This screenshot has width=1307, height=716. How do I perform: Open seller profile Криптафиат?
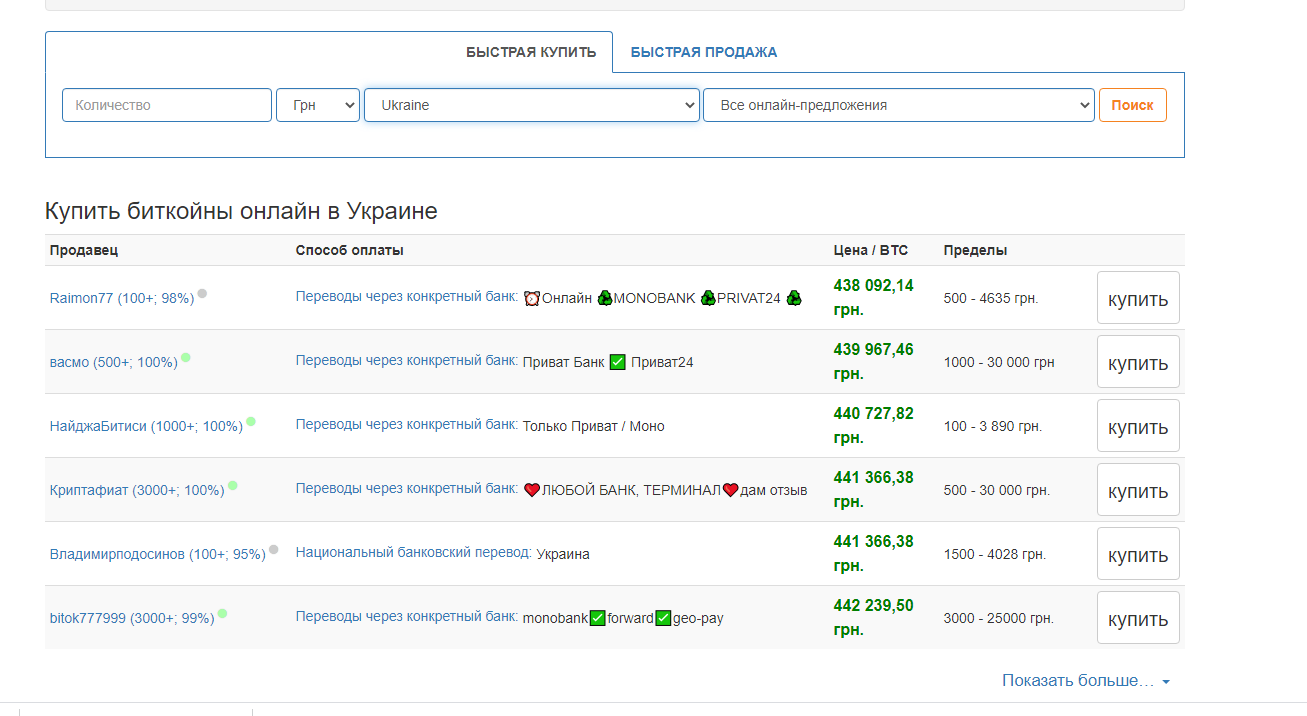137,490
